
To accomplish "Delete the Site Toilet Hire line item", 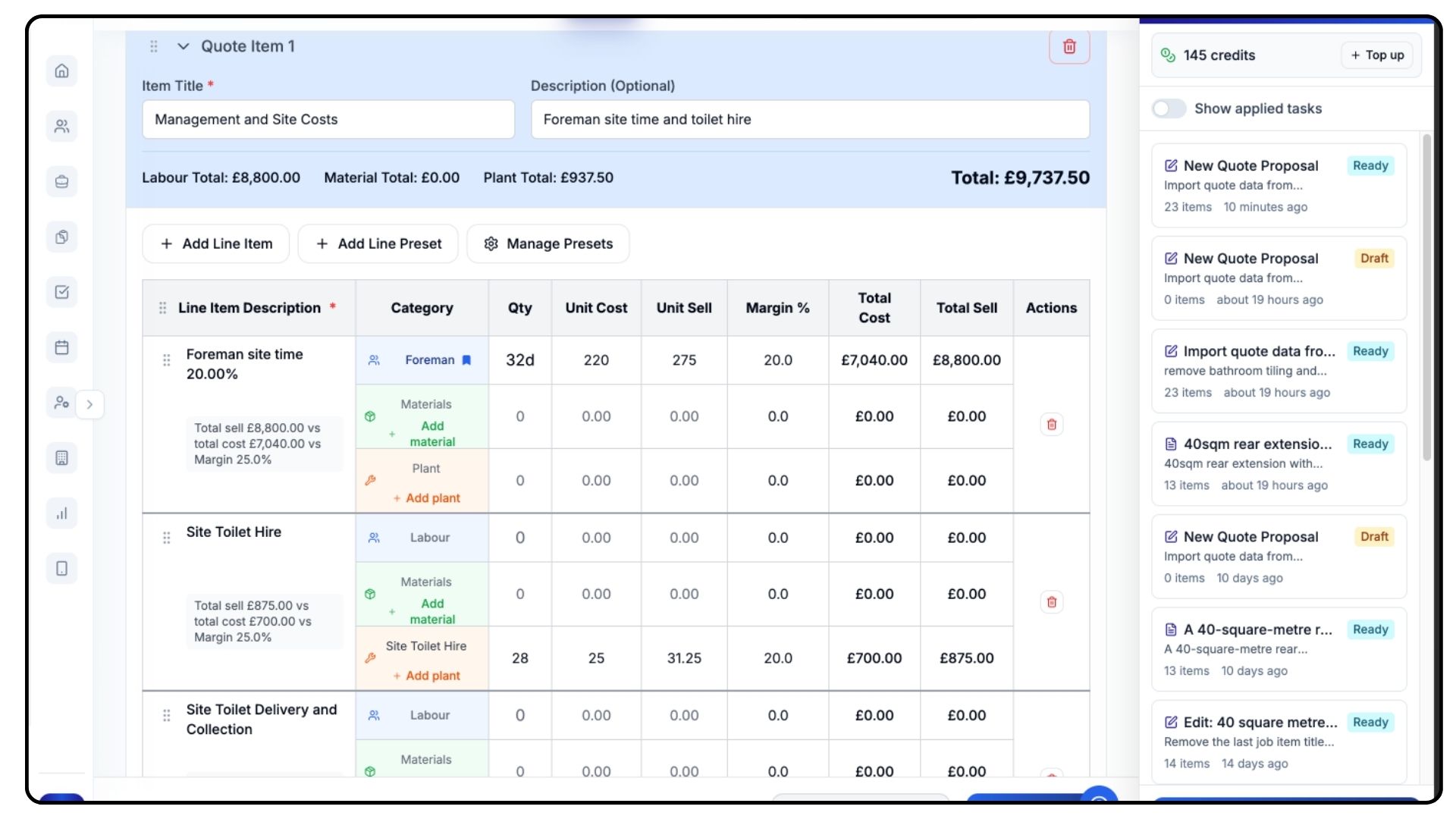I will (x=1051, y=602).
